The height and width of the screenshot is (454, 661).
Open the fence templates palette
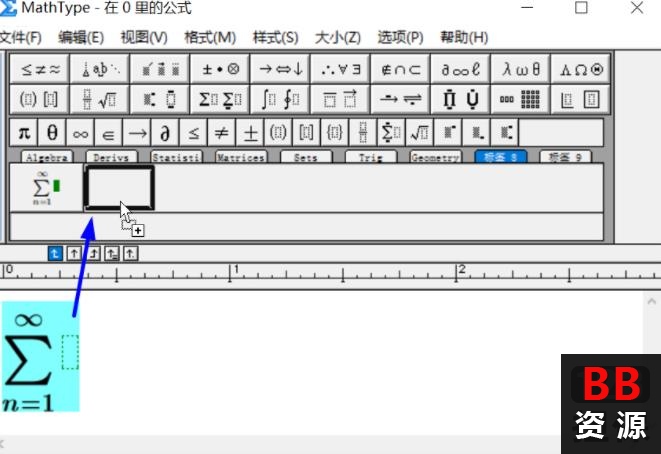pos(40,99)
